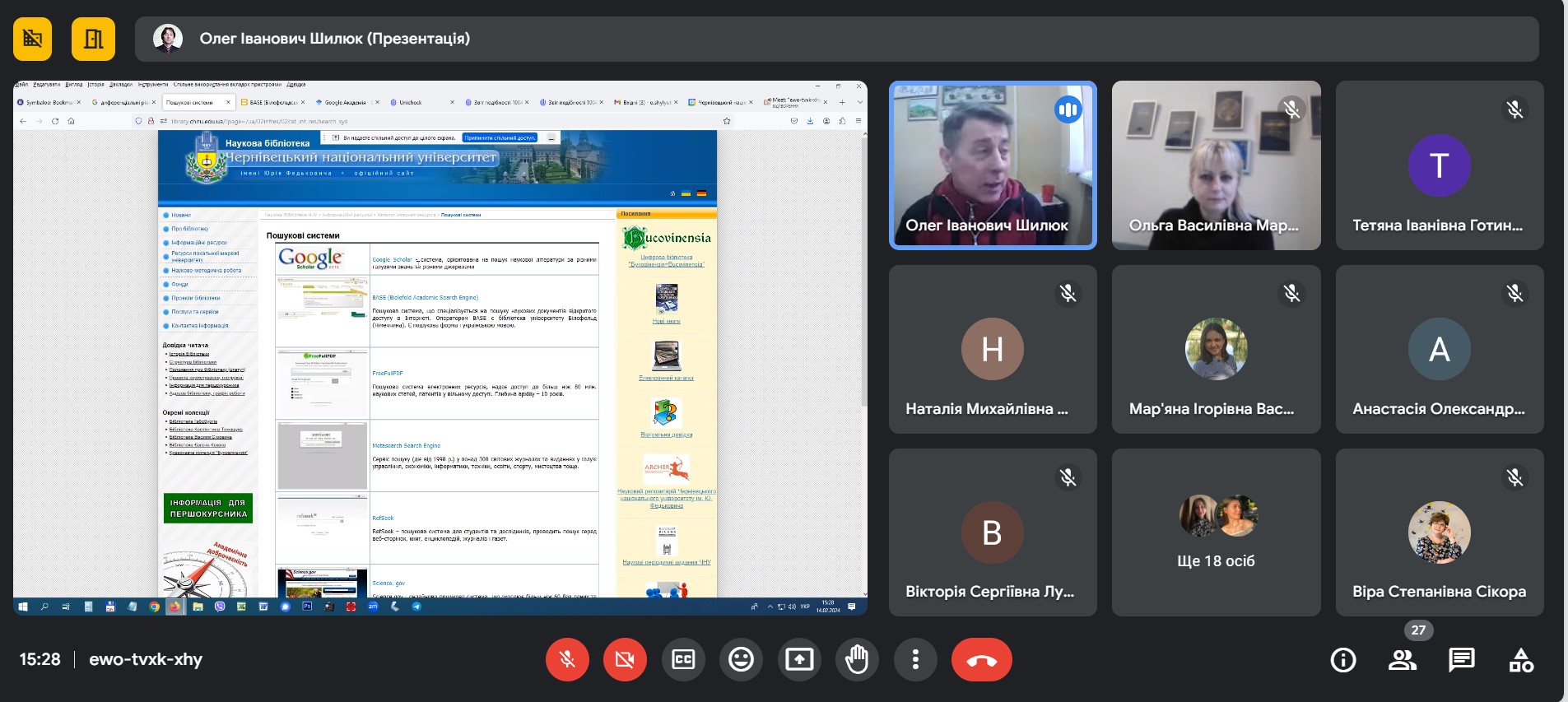
Task: Open the Activities shapes icon
Action: coord(1521,659)
